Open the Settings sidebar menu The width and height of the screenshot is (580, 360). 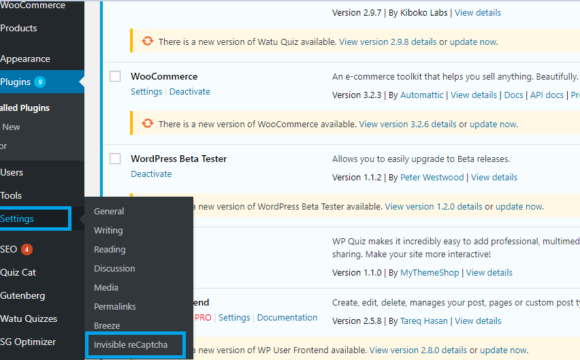pyautogui.click(x=17, y=219)
